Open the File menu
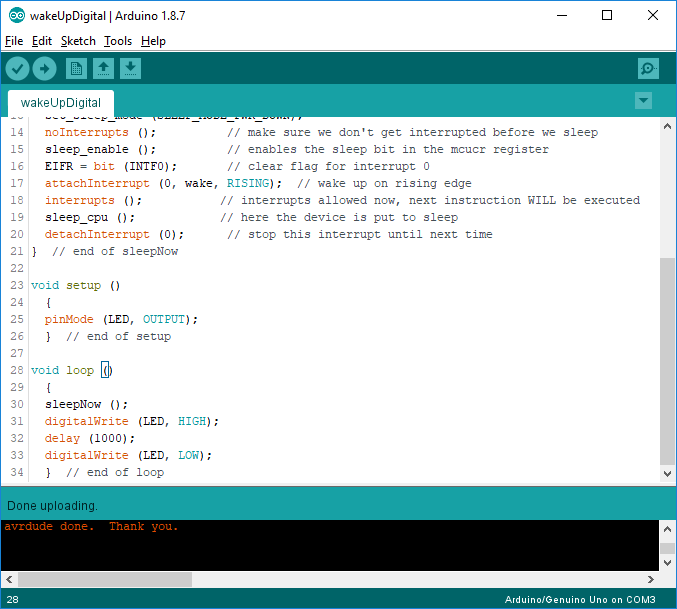Screen dimensions: 677x609 pos(14,41)
